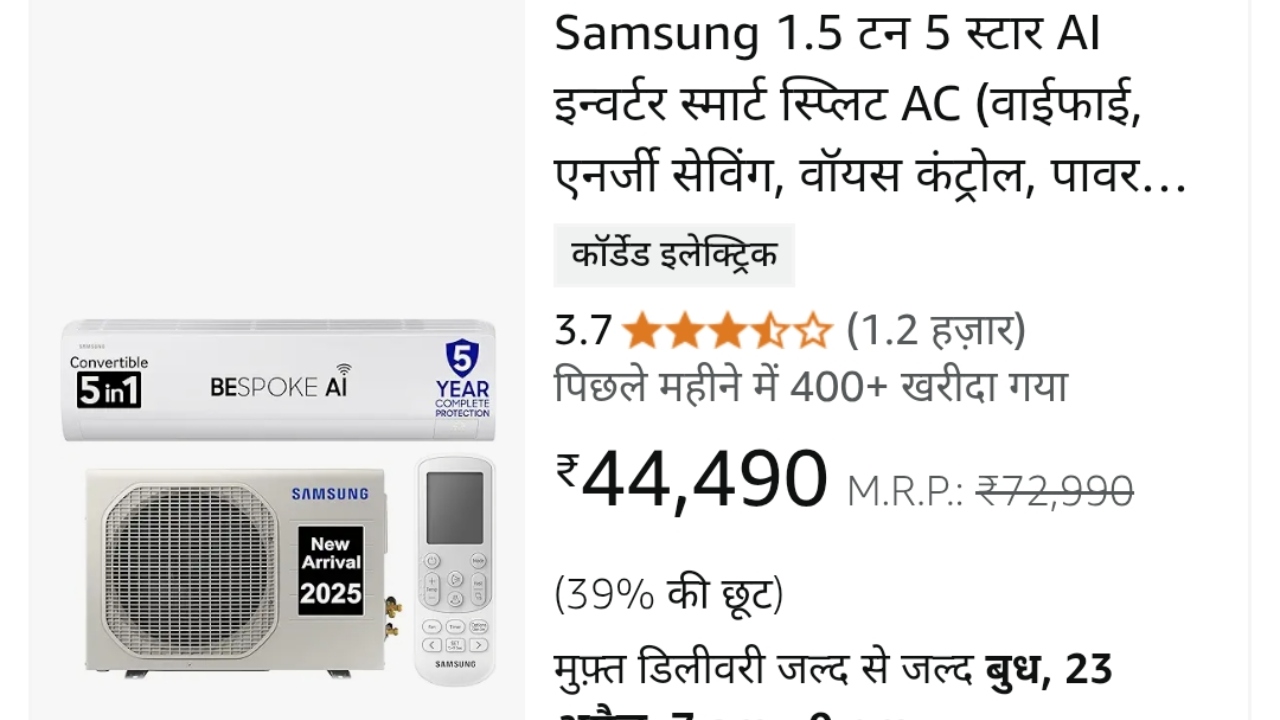This screenshot has width=1280, height=720.
Task: Click the struck-through M.R.P. ₹72,990
Action: [1054, 491]
